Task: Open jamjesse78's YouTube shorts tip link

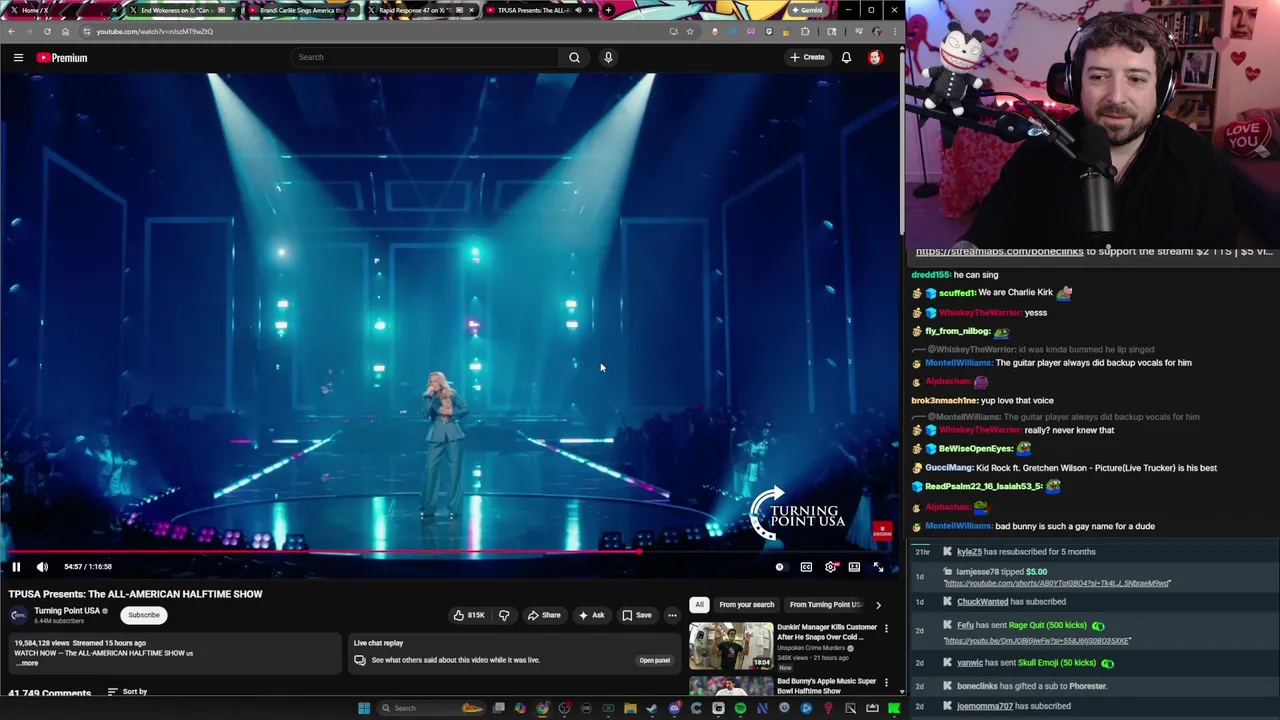Action: (1056, 583)
